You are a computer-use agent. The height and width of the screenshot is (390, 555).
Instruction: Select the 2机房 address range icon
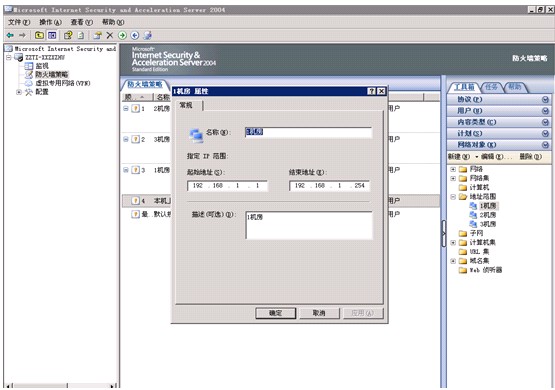tap(473, 215)
